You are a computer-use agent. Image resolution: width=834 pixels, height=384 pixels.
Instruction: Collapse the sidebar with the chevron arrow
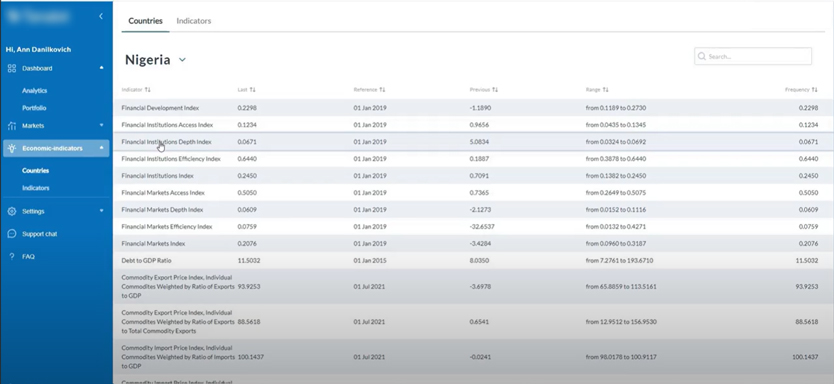tap(101, 16)
